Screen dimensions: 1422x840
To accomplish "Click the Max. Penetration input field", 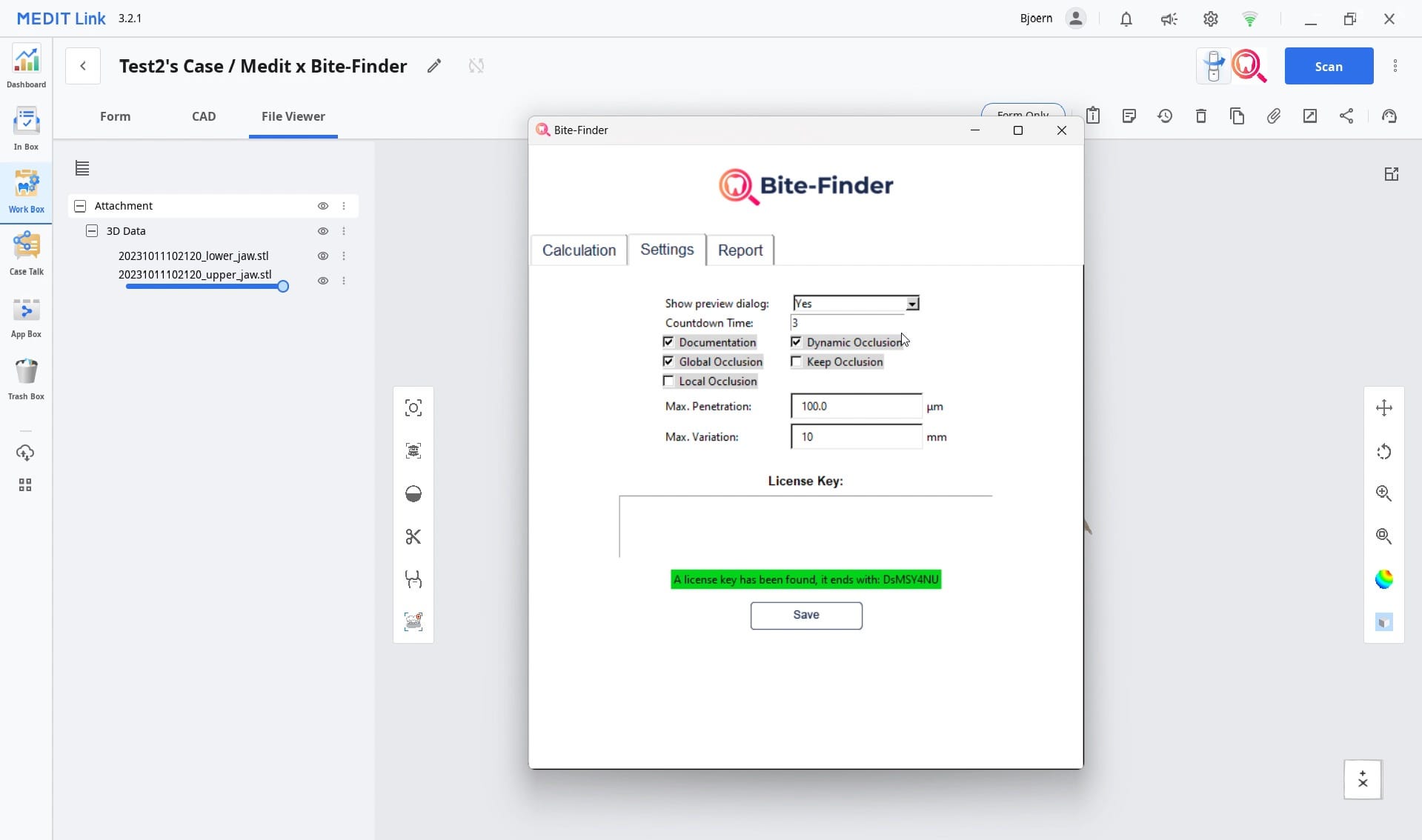I will pyautogui.click(x=856, y=406).
